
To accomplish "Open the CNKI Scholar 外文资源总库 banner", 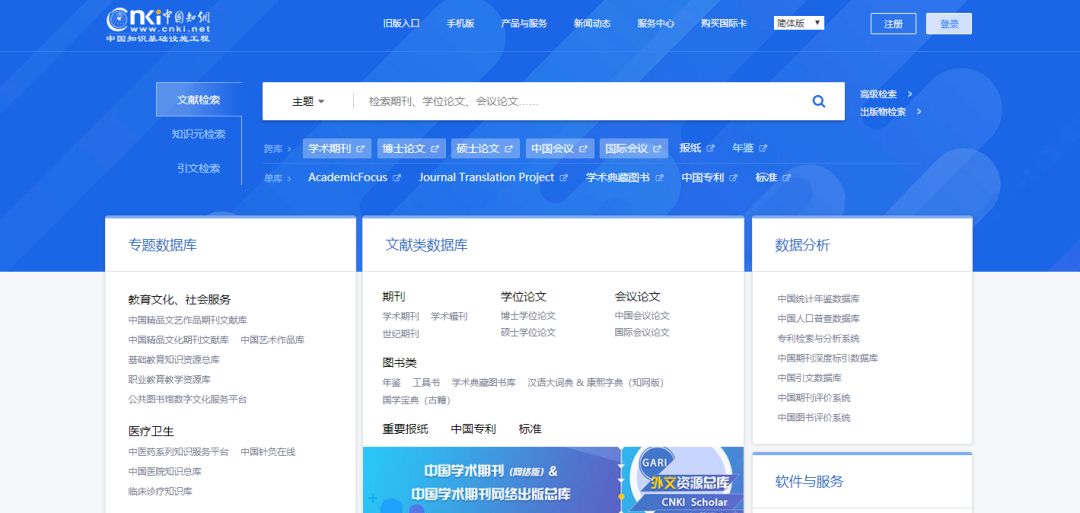I will (684, 480).
